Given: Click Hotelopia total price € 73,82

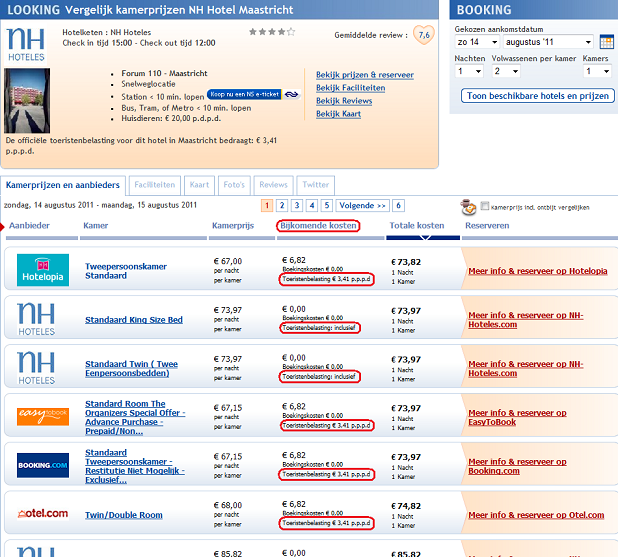Looking at the screenshot, I should (x=406, y=262).
